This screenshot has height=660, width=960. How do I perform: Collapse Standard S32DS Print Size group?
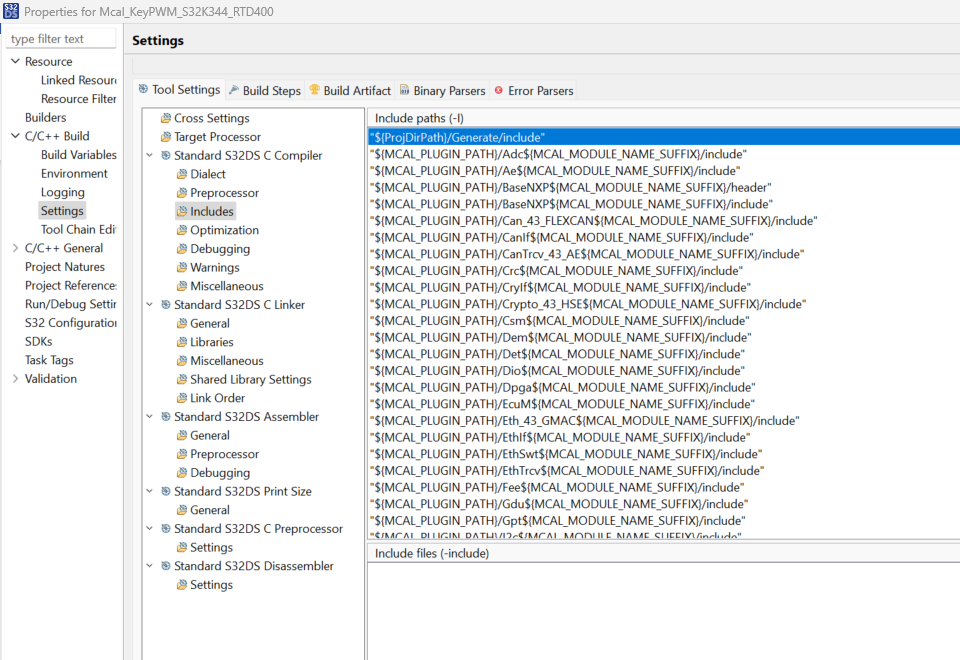[x=149, y=492]
